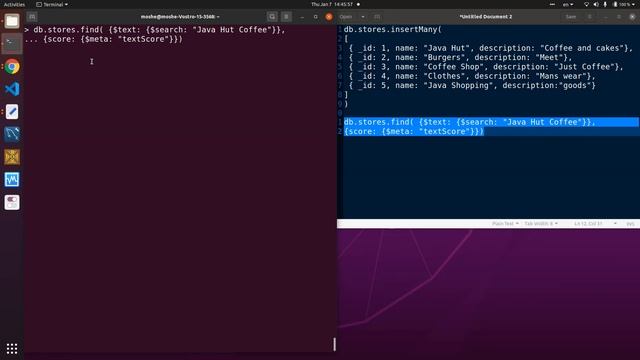640x360 pixels.
Task: Click db.stores.find command in terminal
Action: (x=159, y=30)
